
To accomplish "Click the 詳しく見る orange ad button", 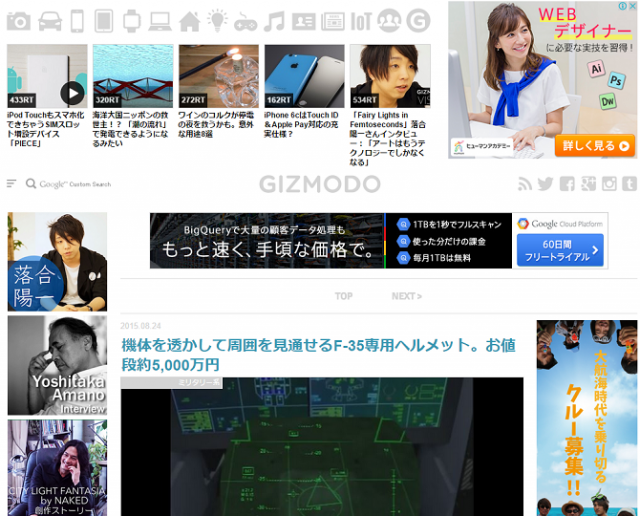I will click(x=595, y=146).
